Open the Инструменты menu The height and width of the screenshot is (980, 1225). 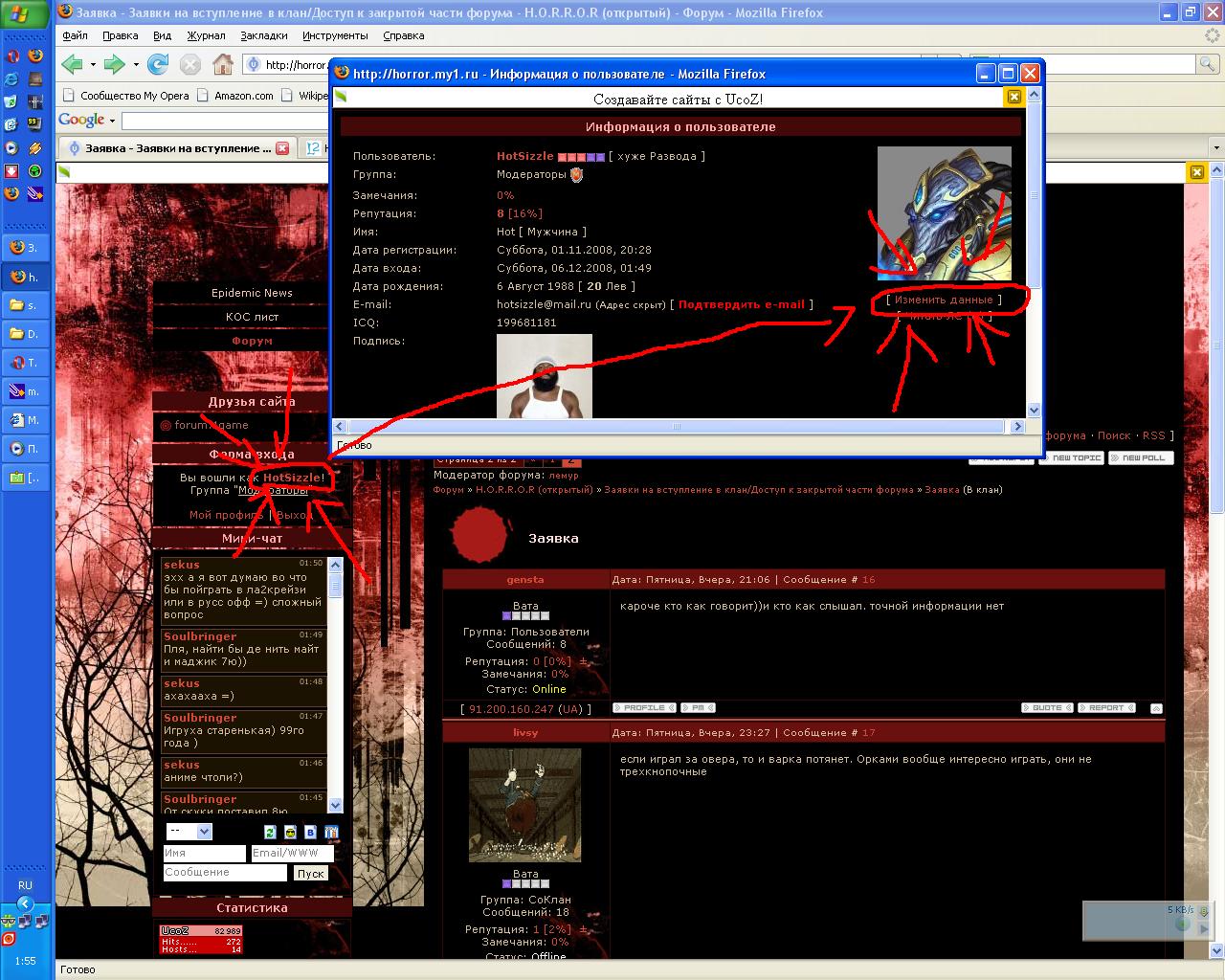[335, 35]
